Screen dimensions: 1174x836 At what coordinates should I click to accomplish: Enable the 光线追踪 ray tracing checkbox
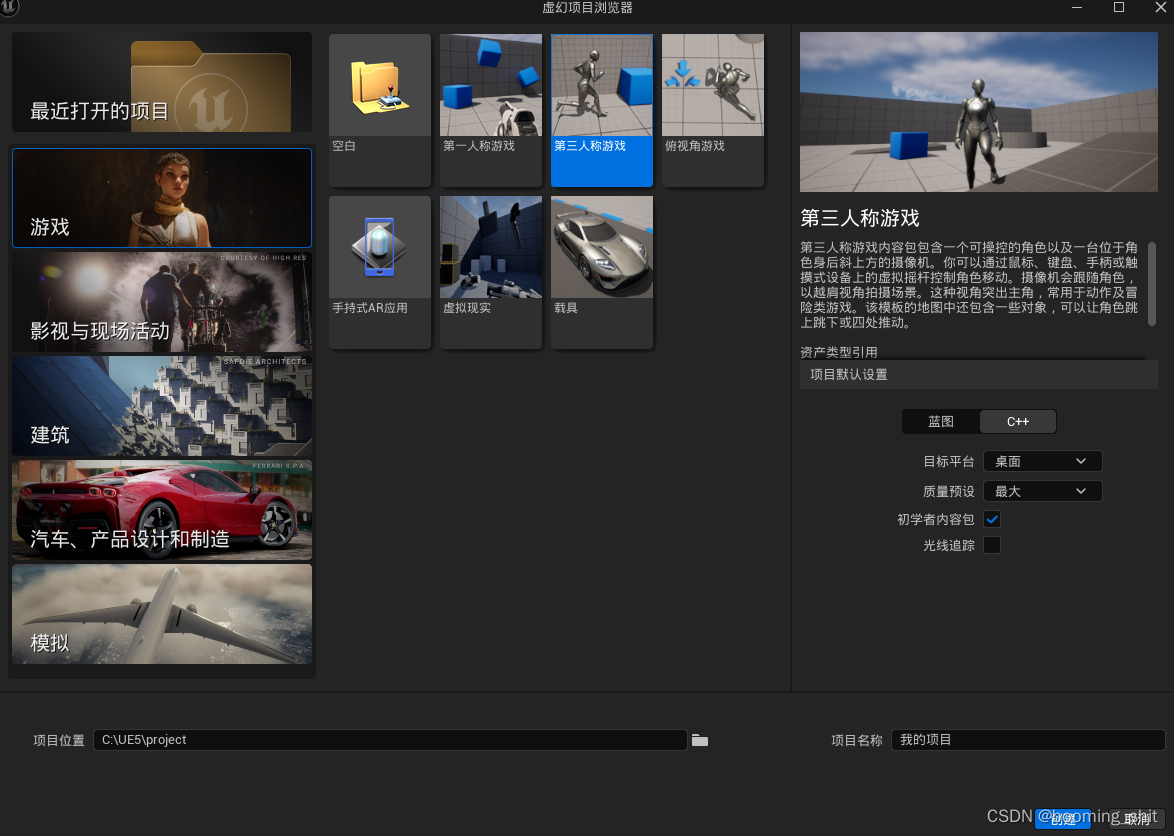click(x=992, y=545)
